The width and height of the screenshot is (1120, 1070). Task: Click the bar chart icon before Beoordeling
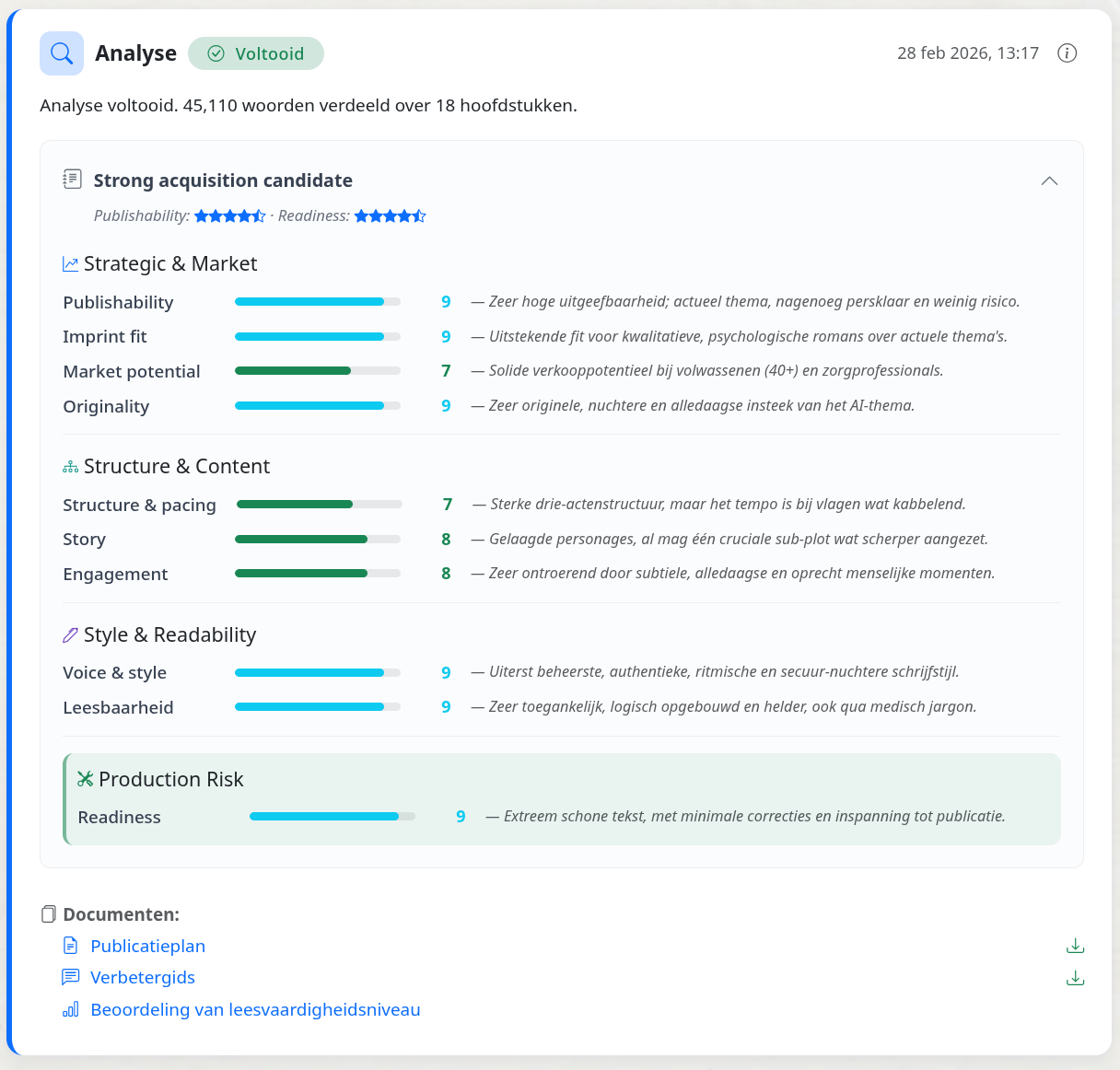tap(71, 1009)
